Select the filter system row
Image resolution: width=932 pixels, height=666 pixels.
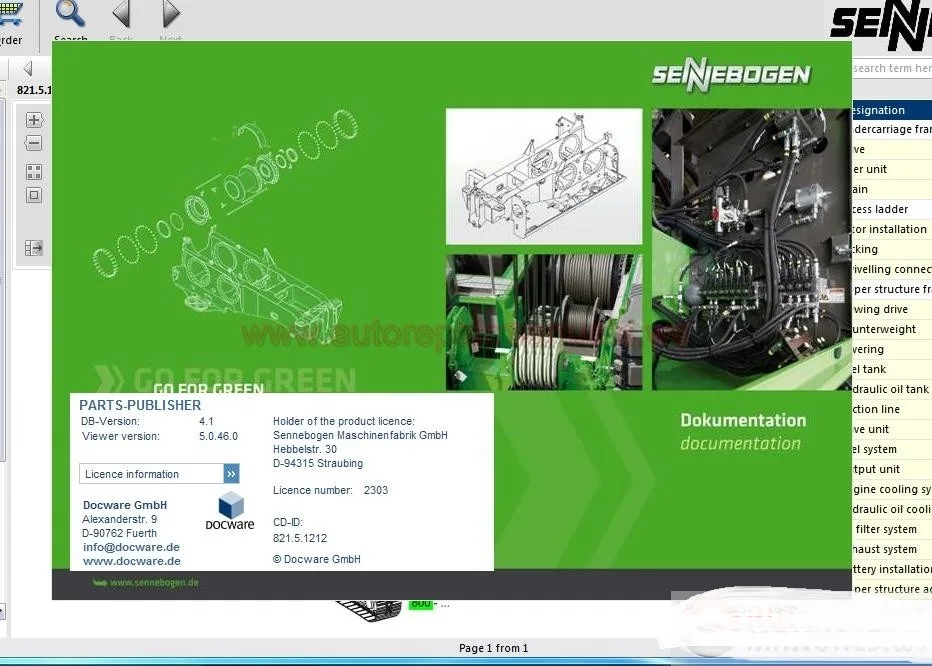click(x=892, y=529)
